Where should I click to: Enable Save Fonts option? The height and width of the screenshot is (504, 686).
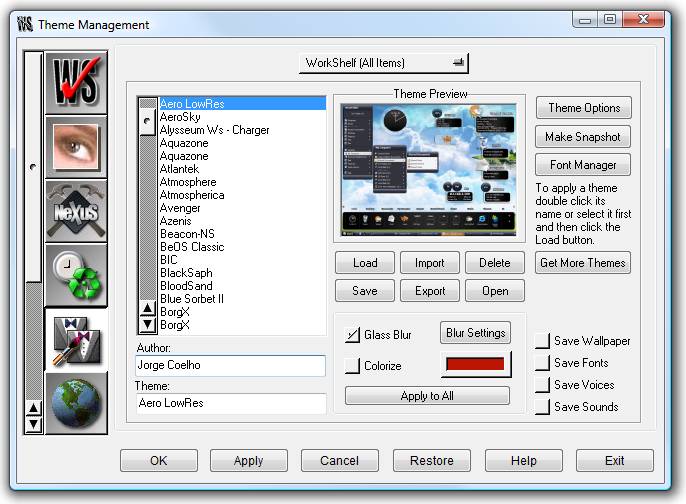542,363
